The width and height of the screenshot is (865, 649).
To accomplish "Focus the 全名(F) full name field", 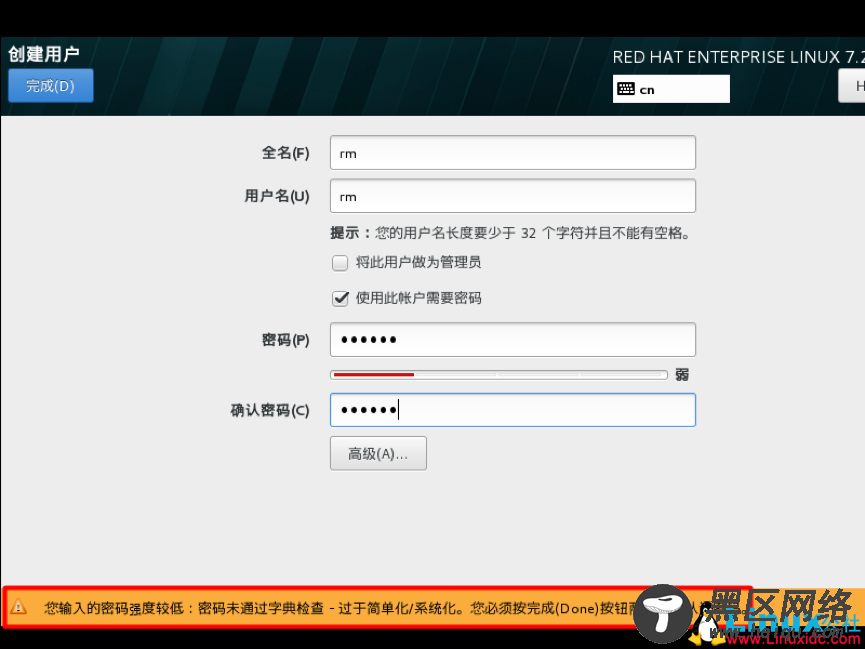I will (x=512, y=153).
